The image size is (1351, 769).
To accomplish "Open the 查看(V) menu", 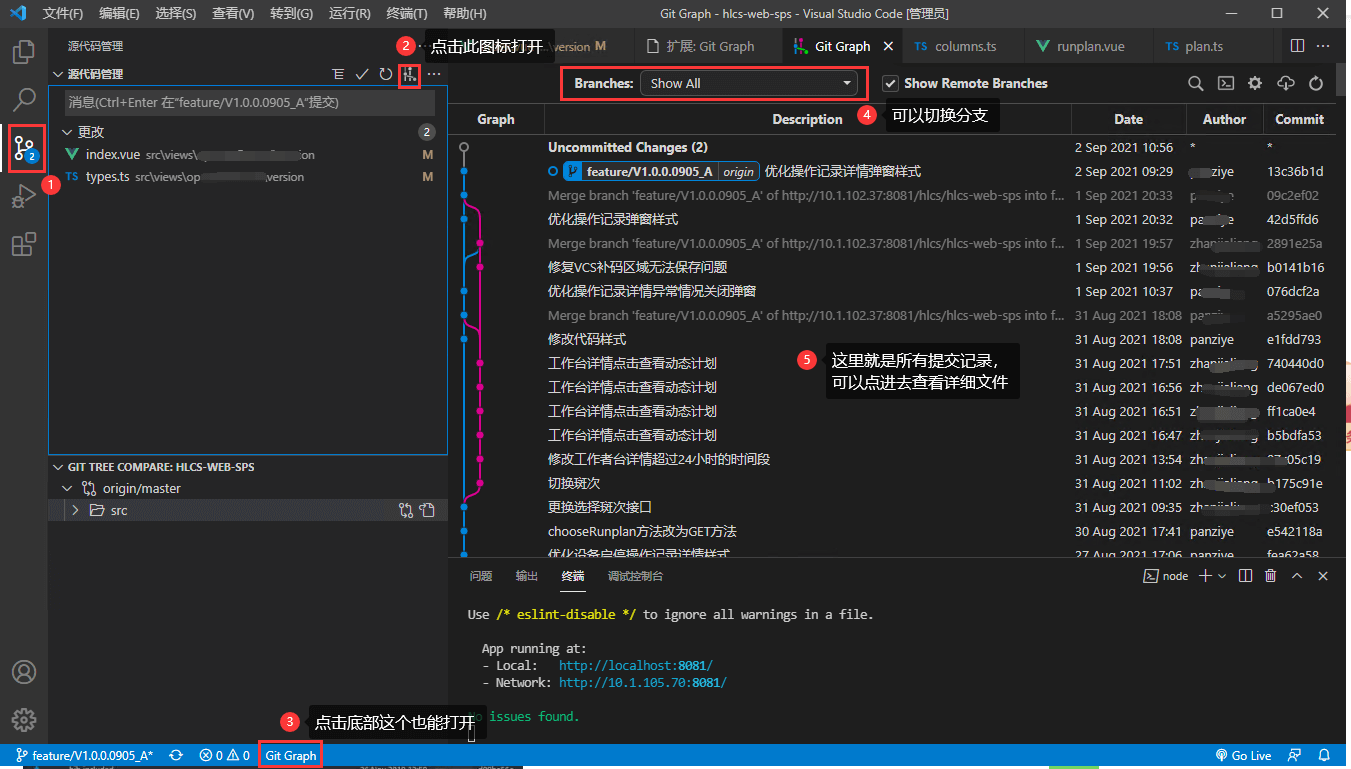I will point(233,14).
